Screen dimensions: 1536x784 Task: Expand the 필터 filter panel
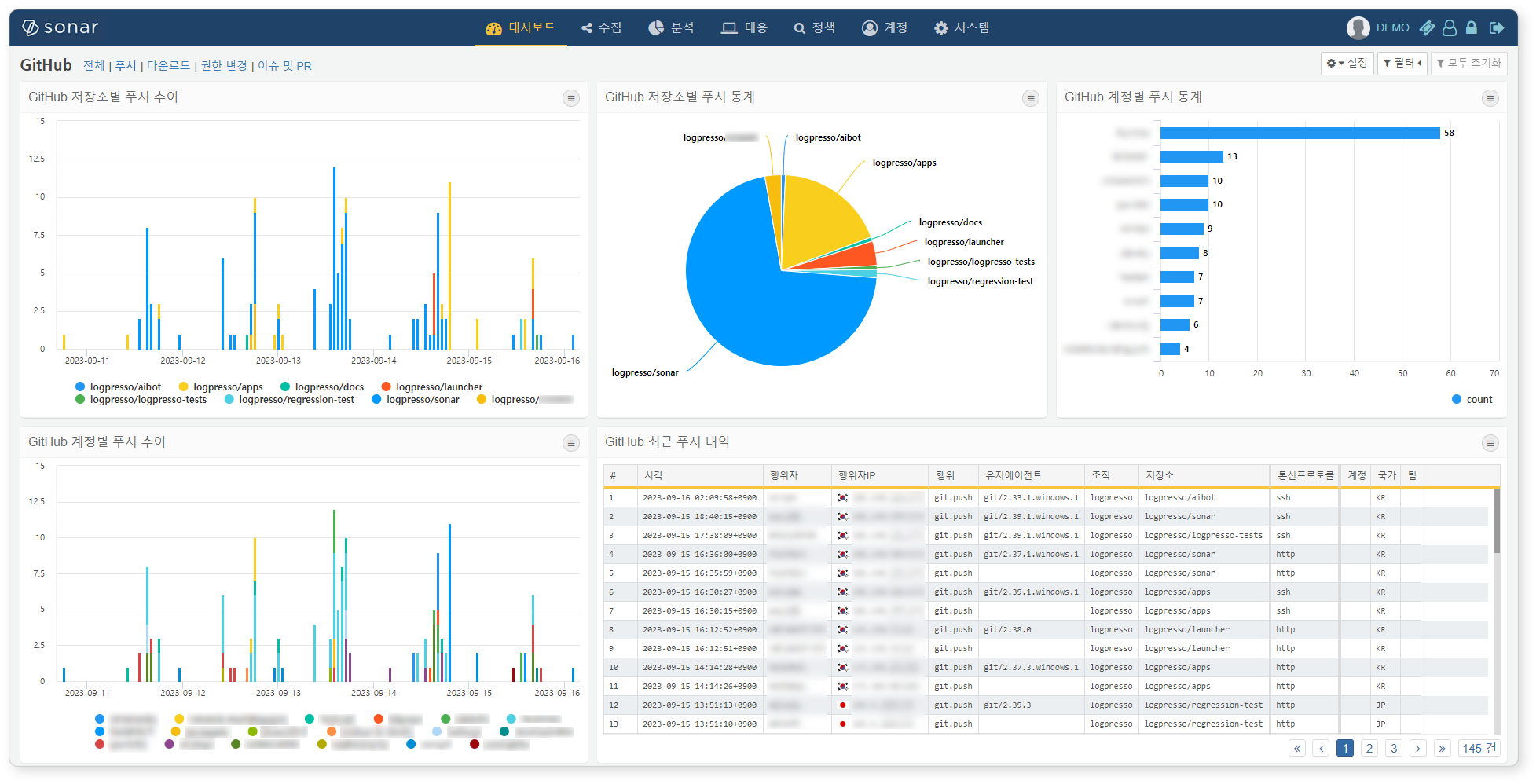(1402, 63)
